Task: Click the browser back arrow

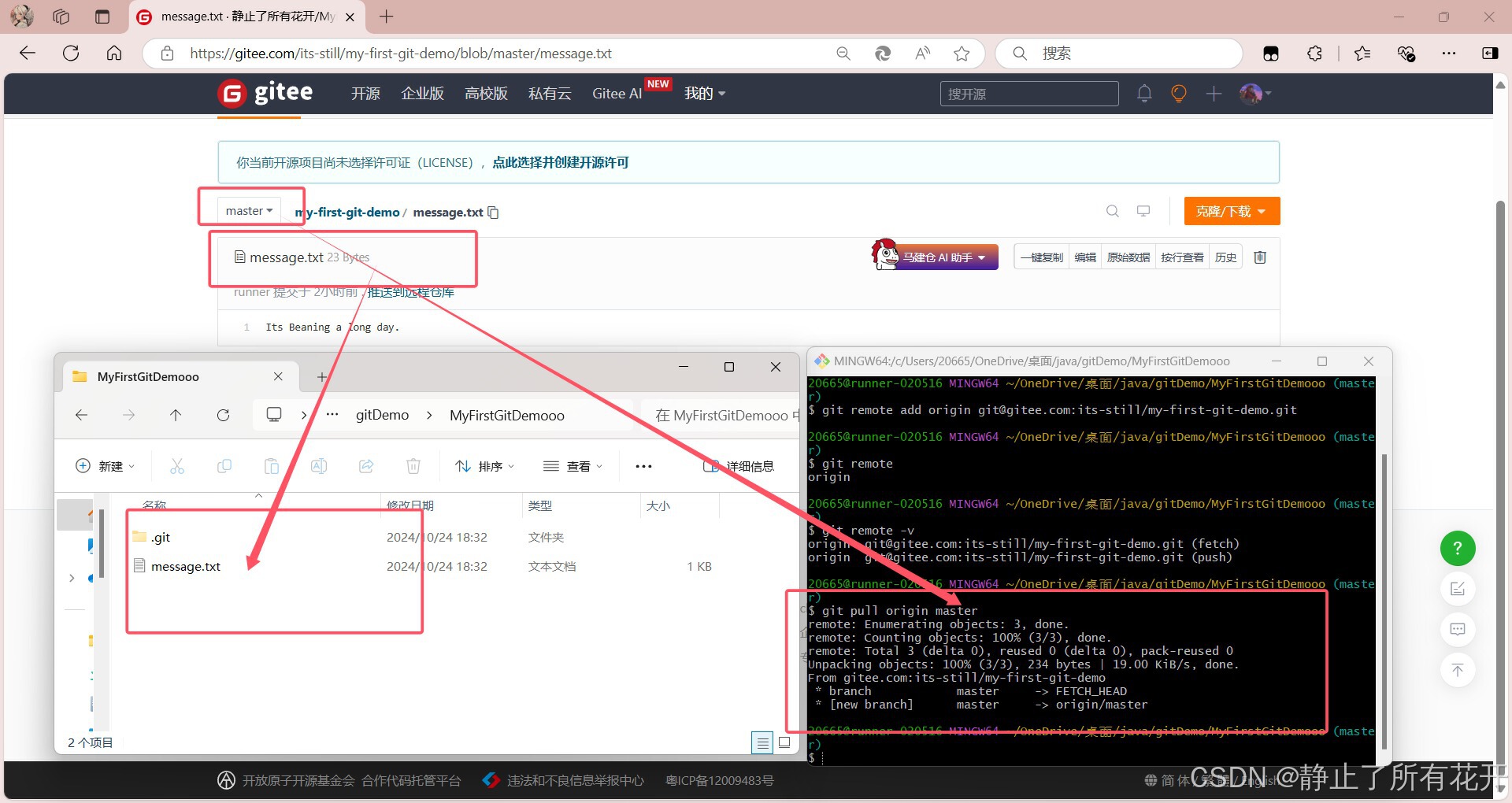Action: tap(28, 53)
